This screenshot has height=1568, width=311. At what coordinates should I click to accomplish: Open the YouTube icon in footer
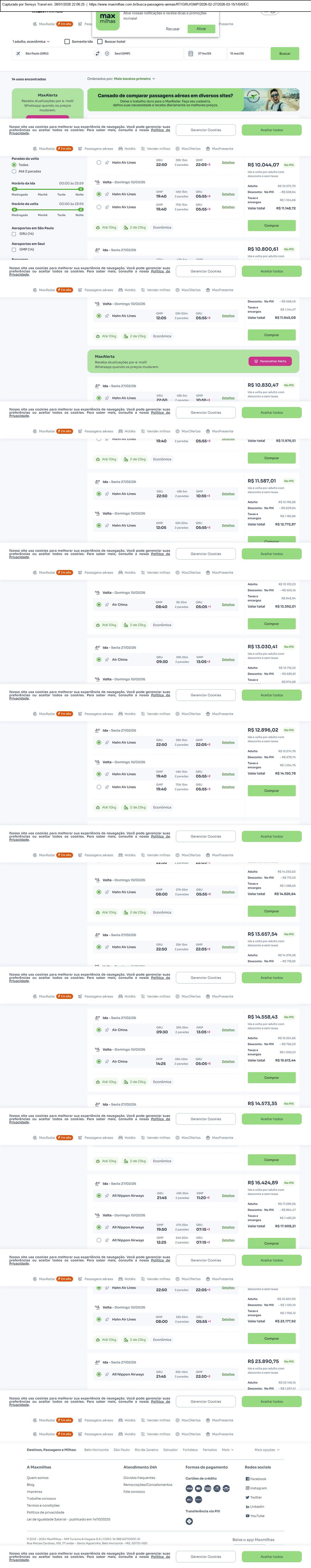pos(247,1516)
